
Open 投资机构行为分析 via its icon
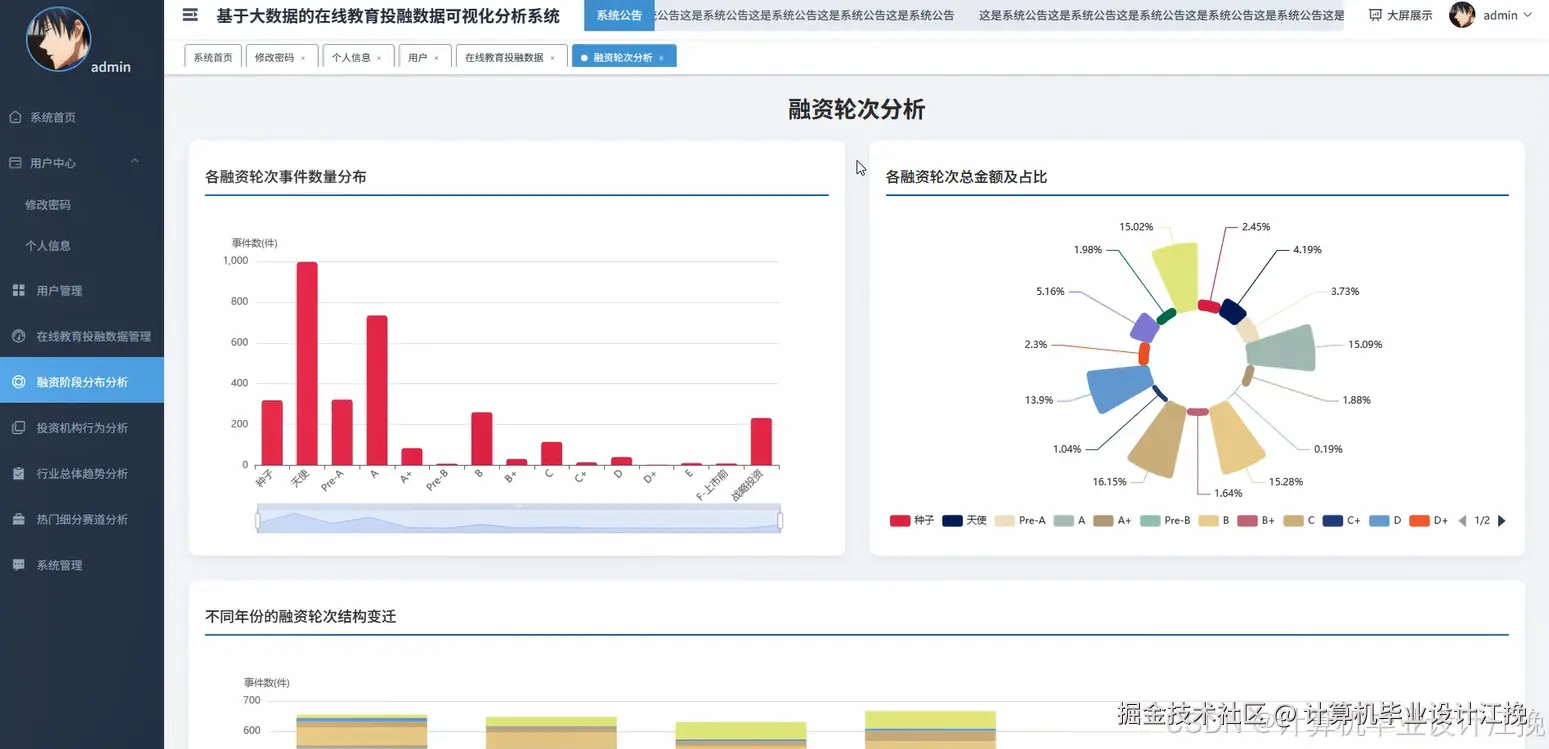pyautogui.click(x=18, y=428)
